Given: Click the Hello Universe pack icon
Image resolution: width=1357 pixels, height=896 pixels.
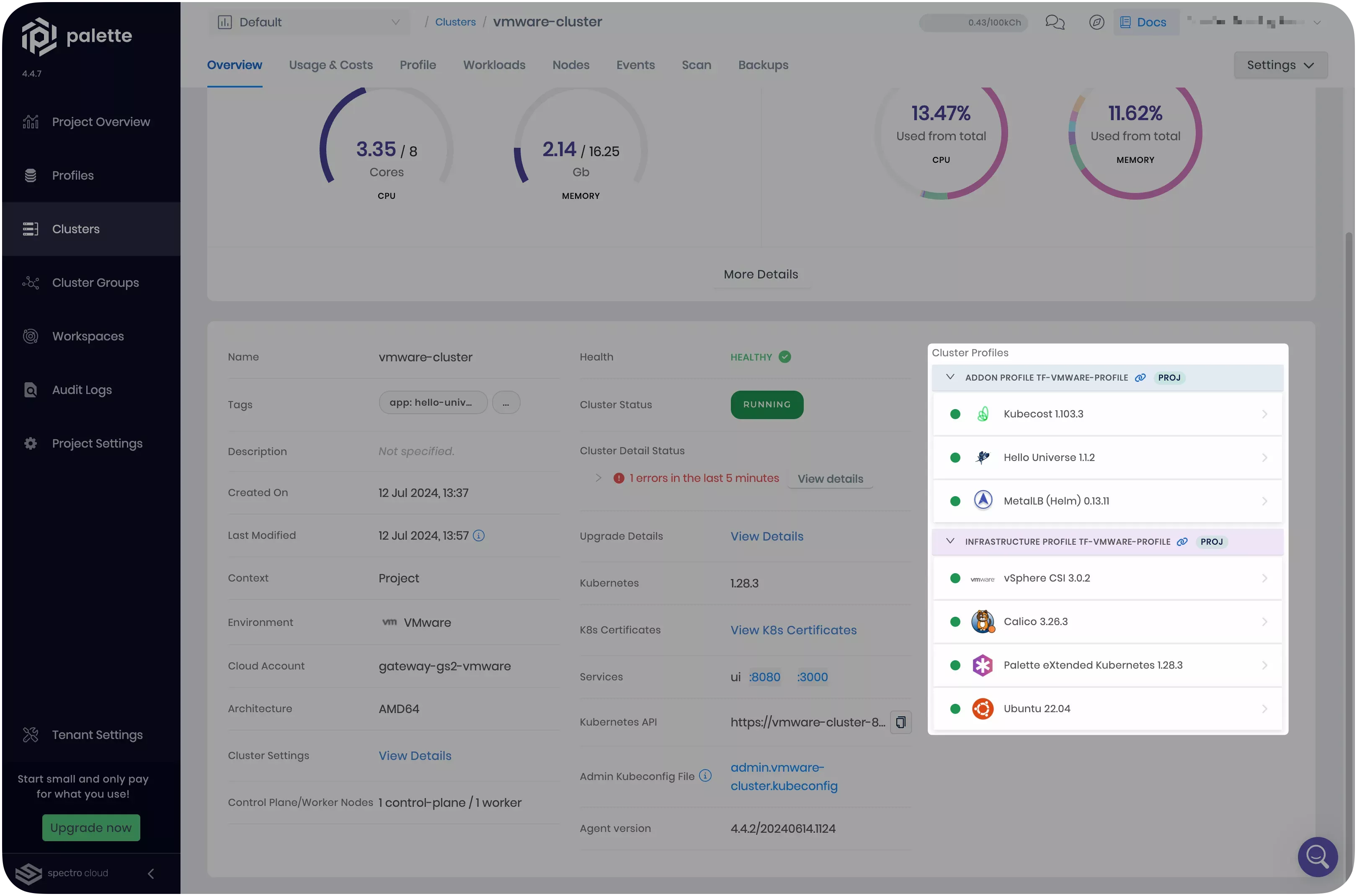Looking at the screenshot, I should click(983, 458).
